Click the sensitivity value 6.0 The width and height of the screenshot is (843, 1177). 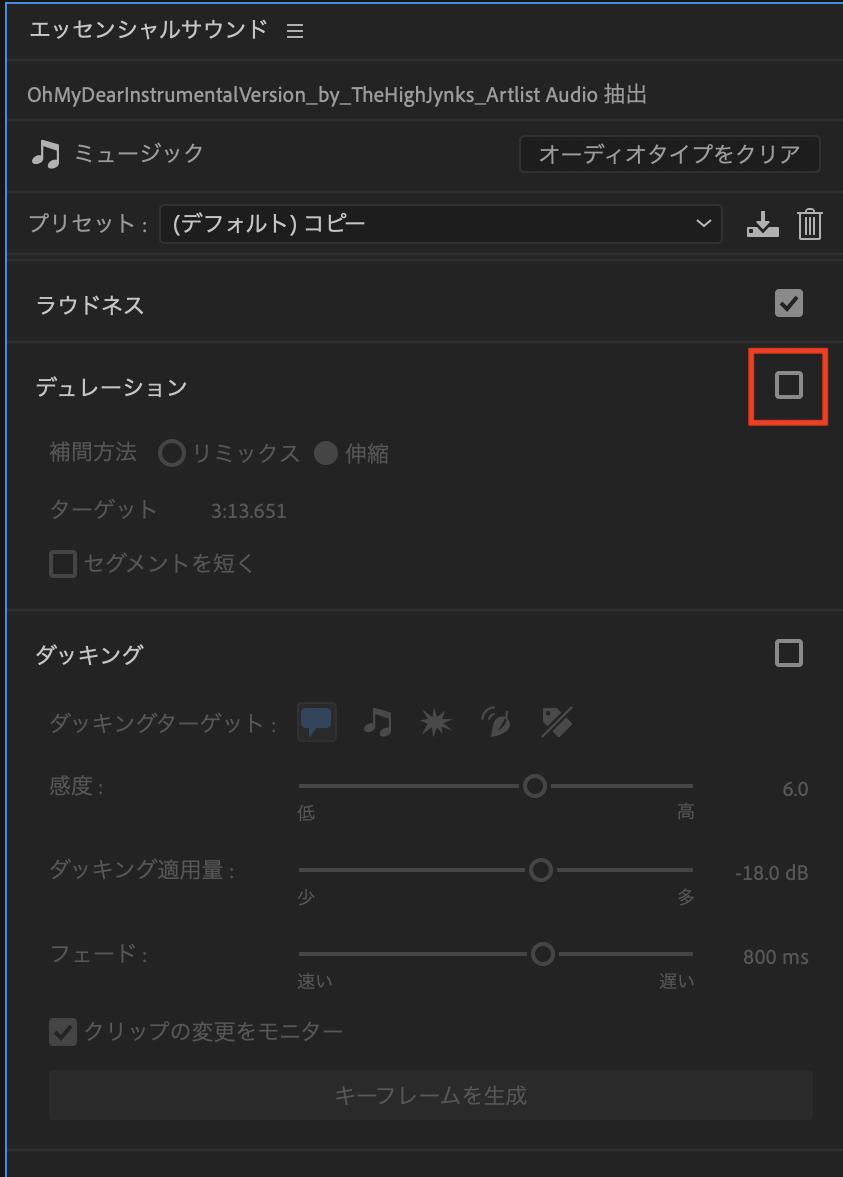(x=795, y=789)
